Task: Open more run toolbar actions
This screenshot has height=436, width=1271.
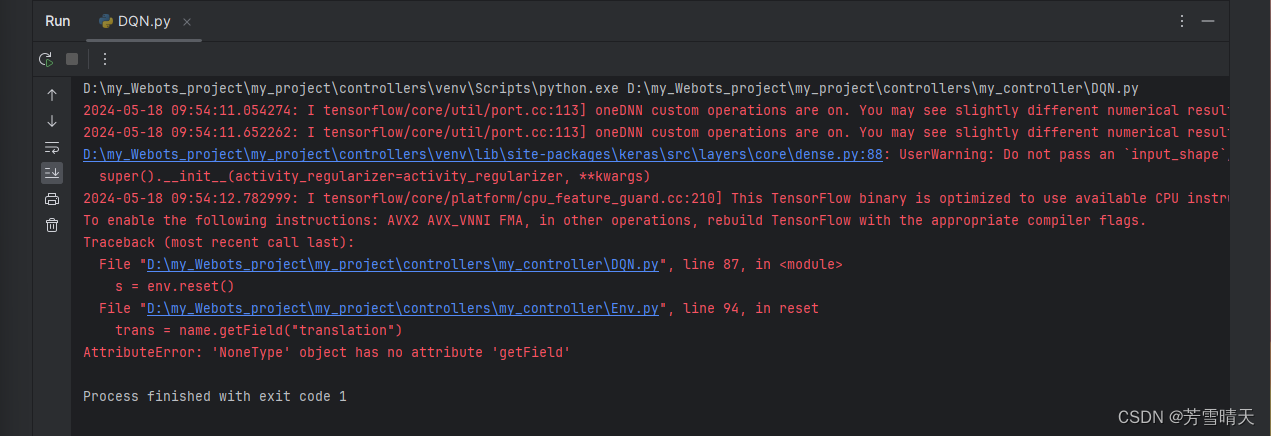Action: tap(105, 59)
